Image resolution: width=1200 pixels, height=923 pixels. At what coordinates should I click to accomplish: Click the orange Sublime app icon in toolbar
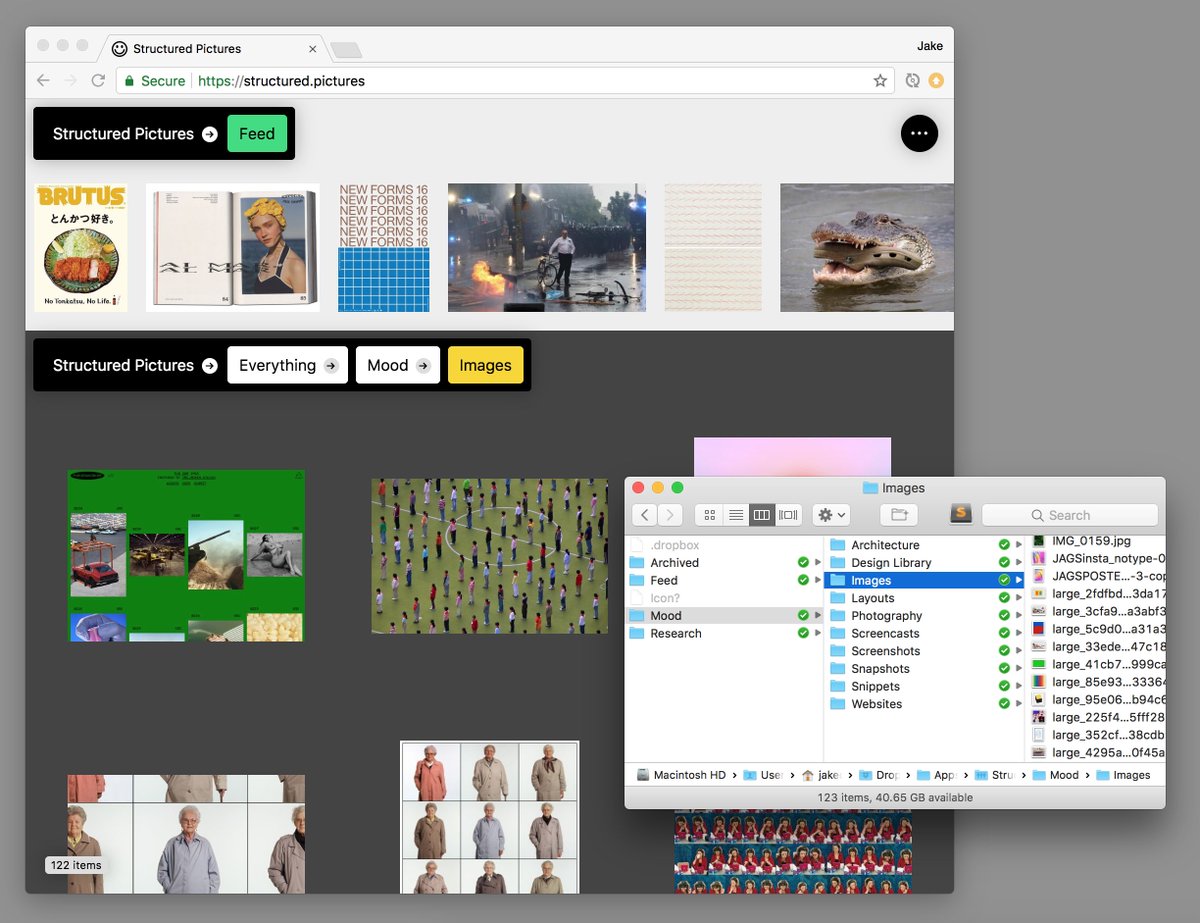point(961,514)
